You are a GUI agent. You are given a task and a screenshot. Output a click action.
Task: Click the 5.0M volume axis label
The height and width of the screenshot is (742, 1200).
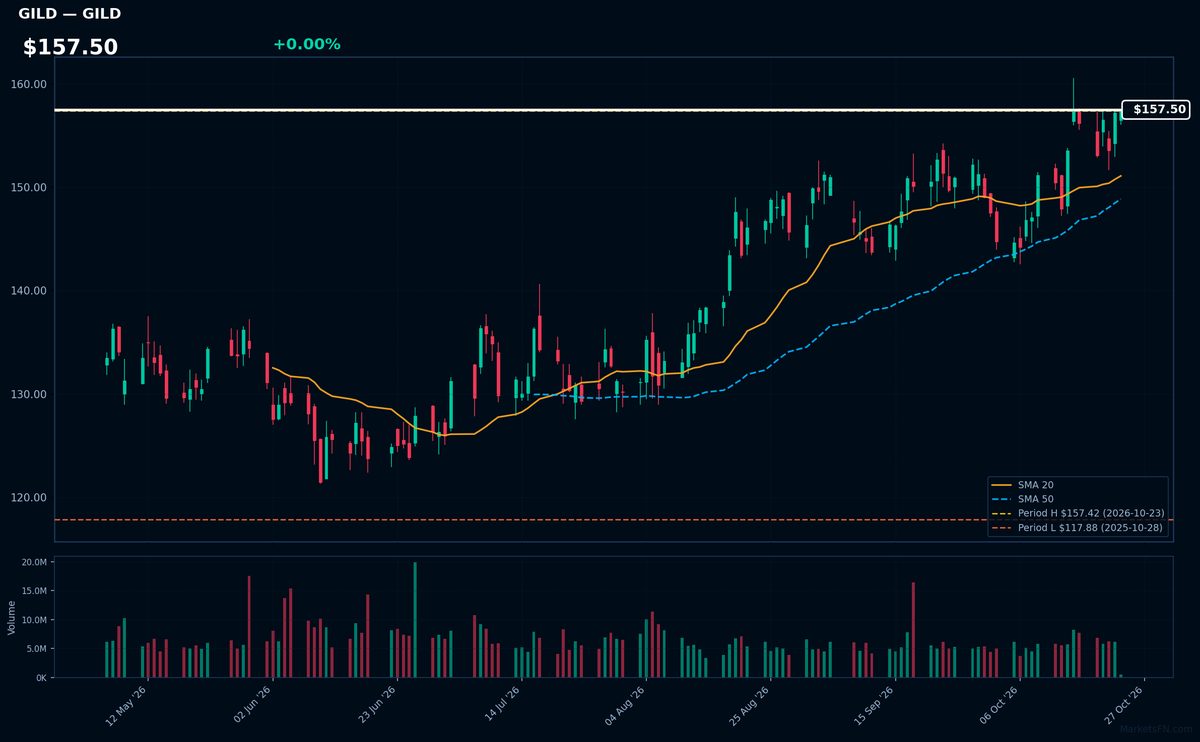point(36,649)
